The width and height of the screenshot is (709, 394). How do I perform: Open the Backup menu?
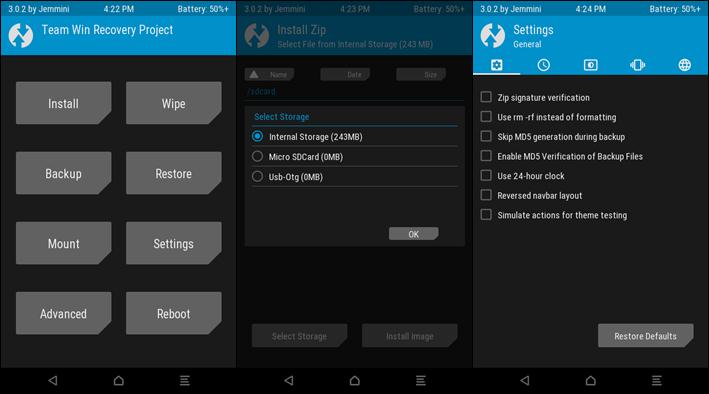click(x=63, y=173)
